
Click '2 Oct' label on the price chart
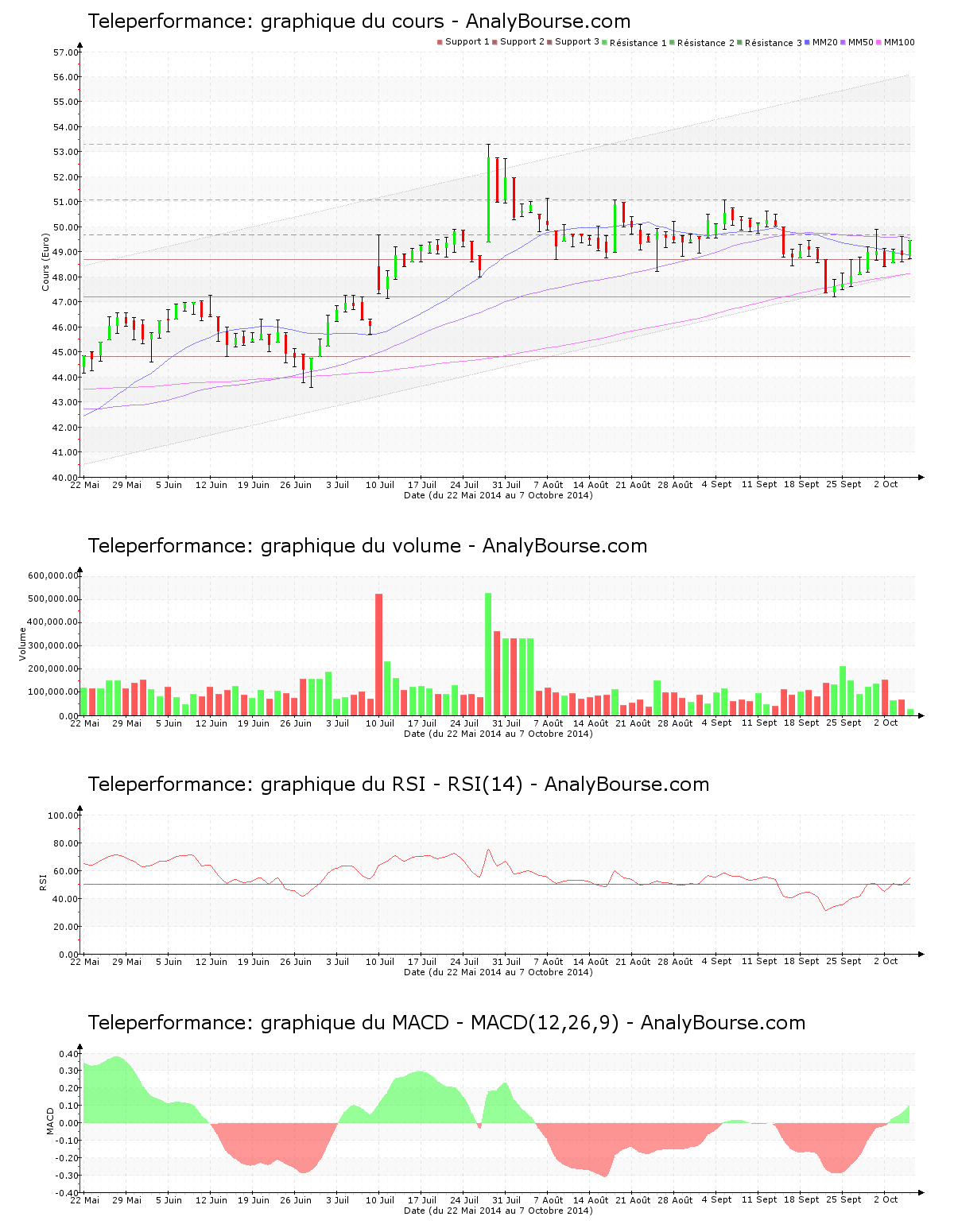(x=886, y=485)
